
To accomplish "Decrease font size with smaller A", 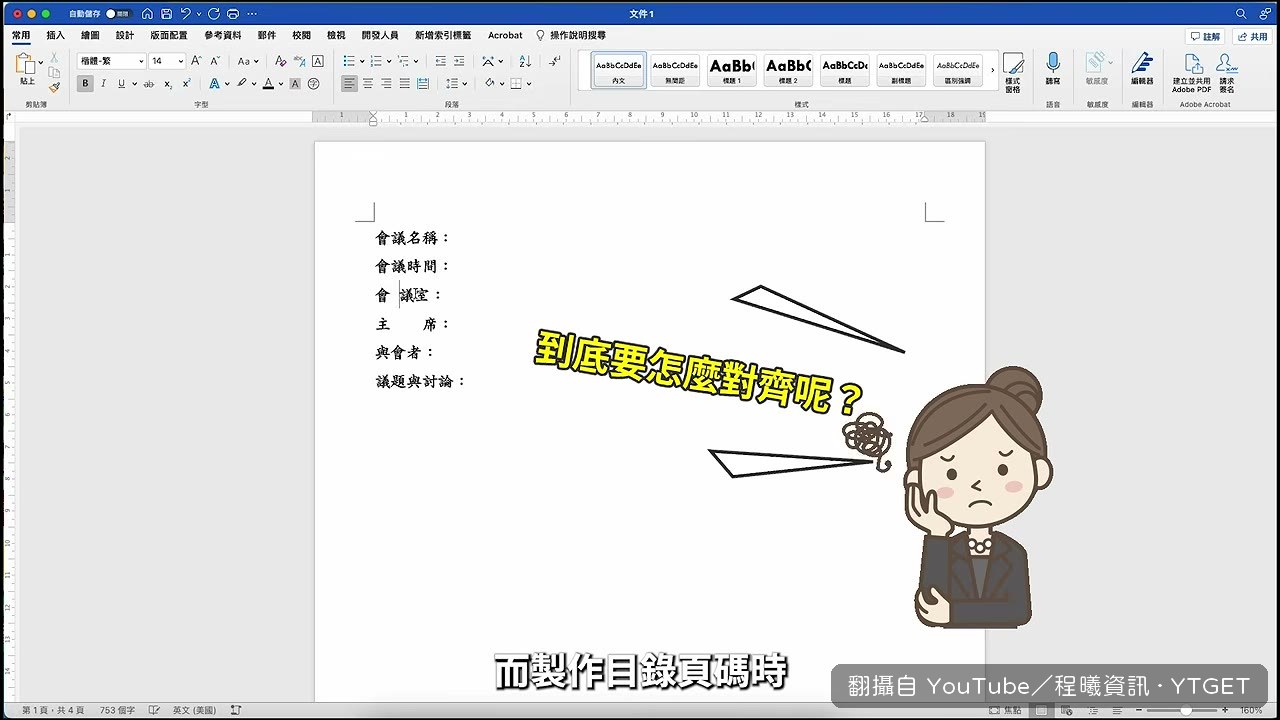I will click(216, 61).
